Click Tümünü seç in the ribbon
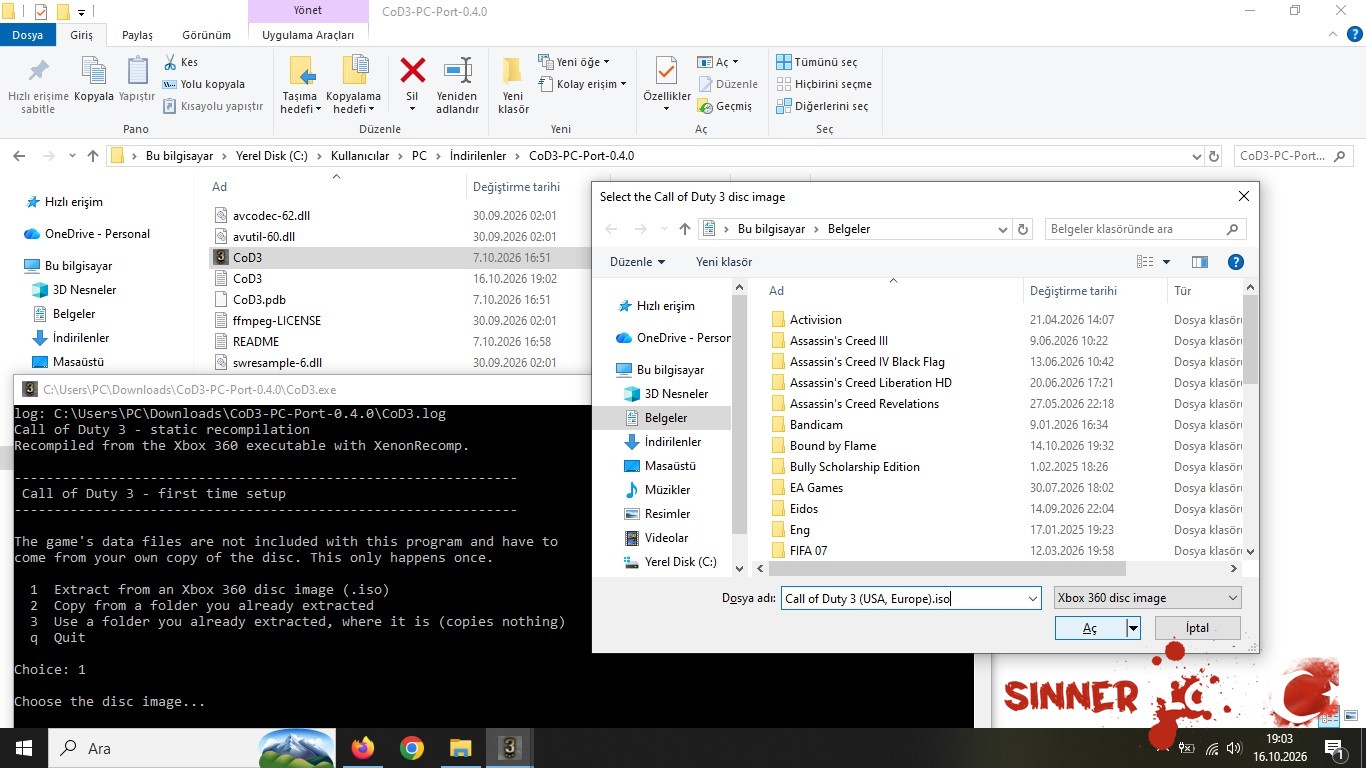The width and height of the screenshot is (1366, 768). click(817, 62)
